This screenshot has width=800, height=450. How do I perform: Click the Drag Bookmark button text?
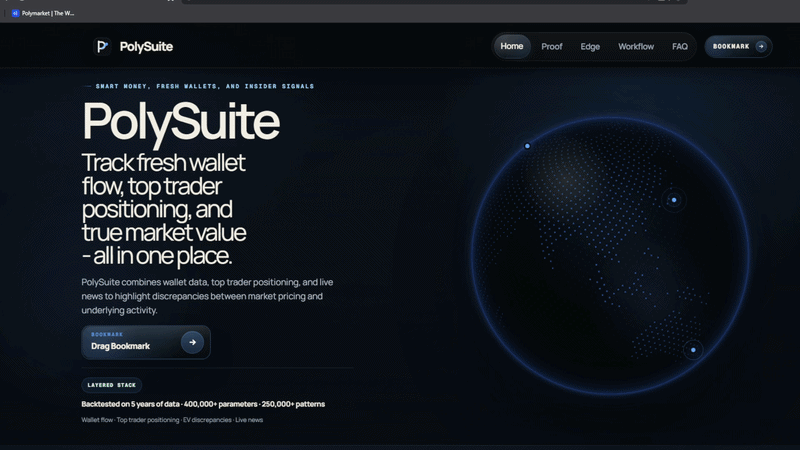(x=120, y=346)
